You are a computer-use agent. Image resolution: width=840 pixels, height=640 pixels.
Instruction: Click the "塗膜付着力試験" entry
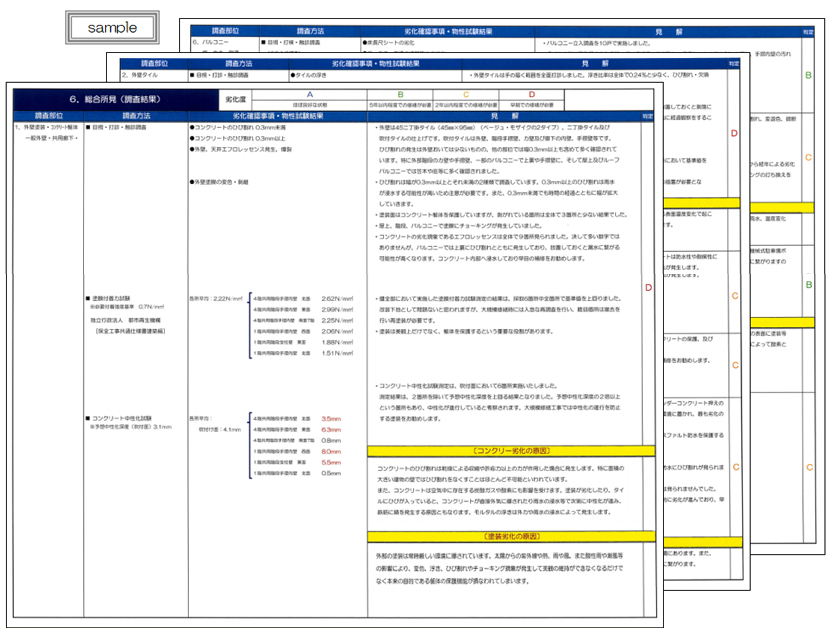108,298
